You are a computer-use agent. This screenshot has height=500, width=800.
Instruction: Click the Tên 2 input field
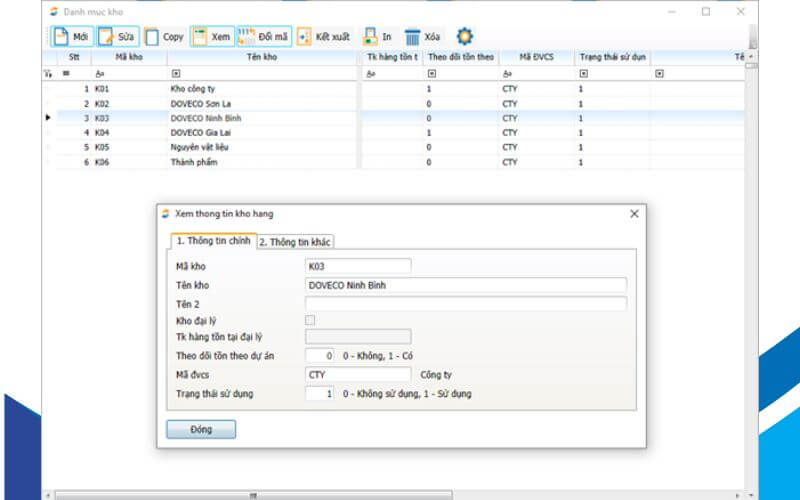[465, 303]
